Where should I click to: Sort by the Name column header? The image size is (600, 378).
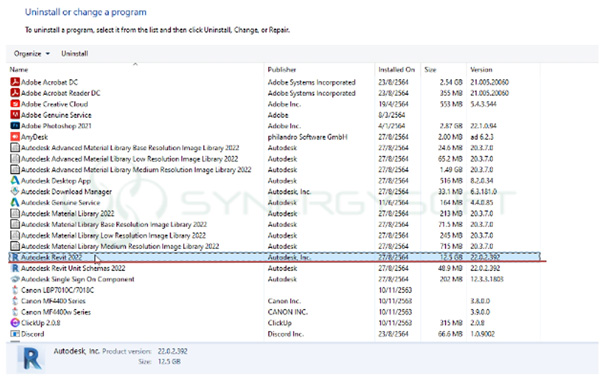19,70
